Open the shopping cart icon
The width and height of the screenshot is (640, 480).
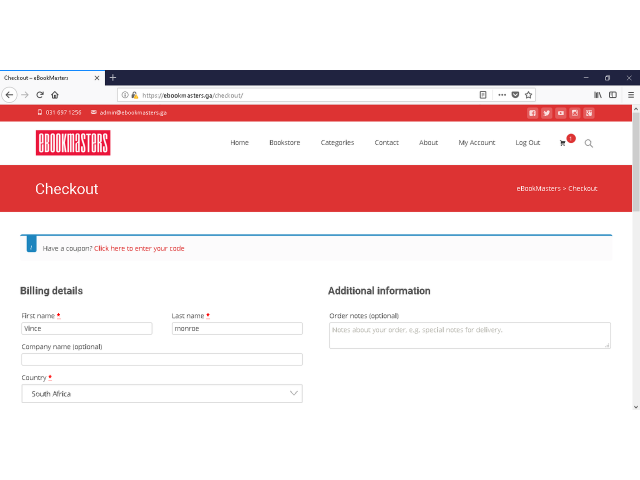click(562, 143)
